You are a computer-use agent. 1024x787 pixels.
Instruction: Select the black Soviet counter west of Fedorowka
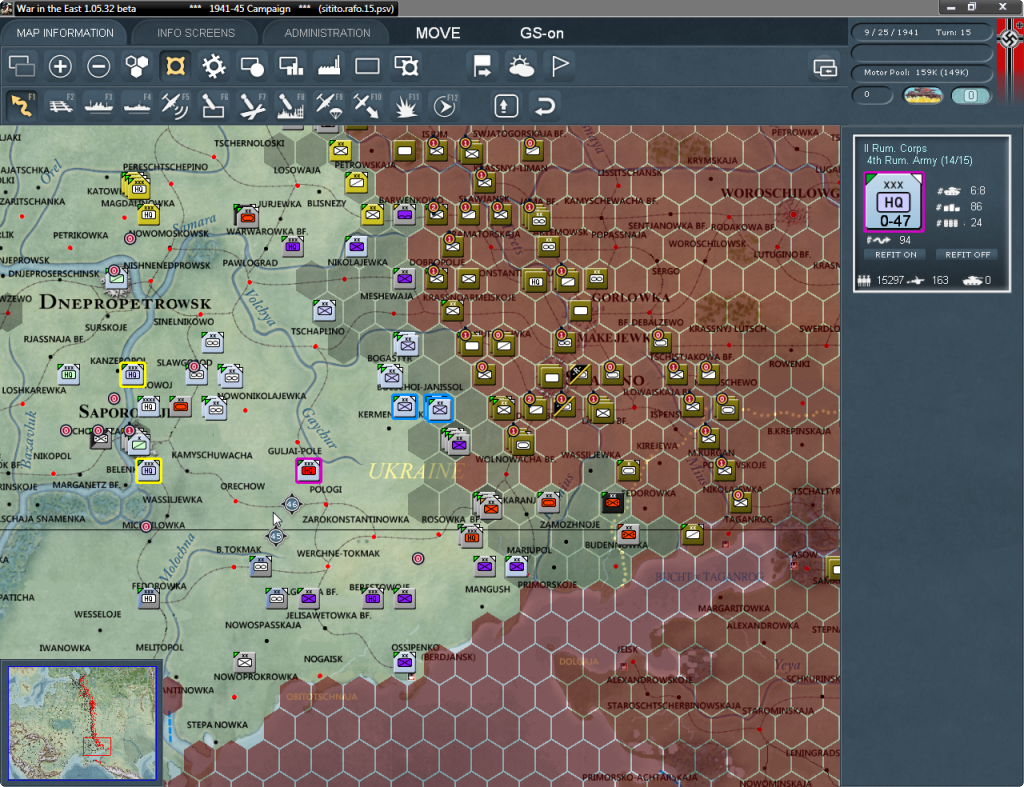point(613,502)
